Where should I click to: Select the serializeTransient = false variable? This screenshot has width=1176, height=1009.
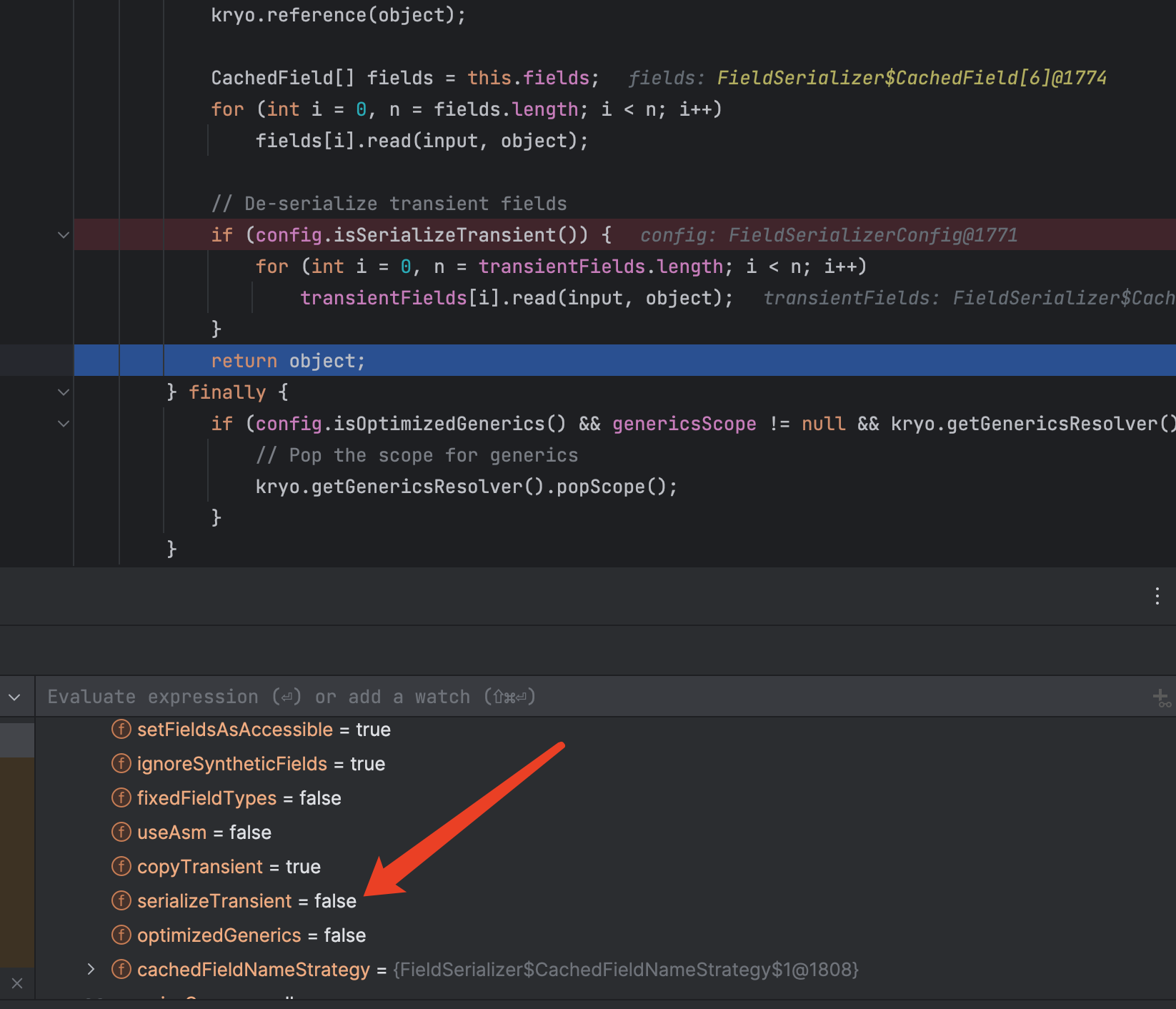tap(246, 901)
